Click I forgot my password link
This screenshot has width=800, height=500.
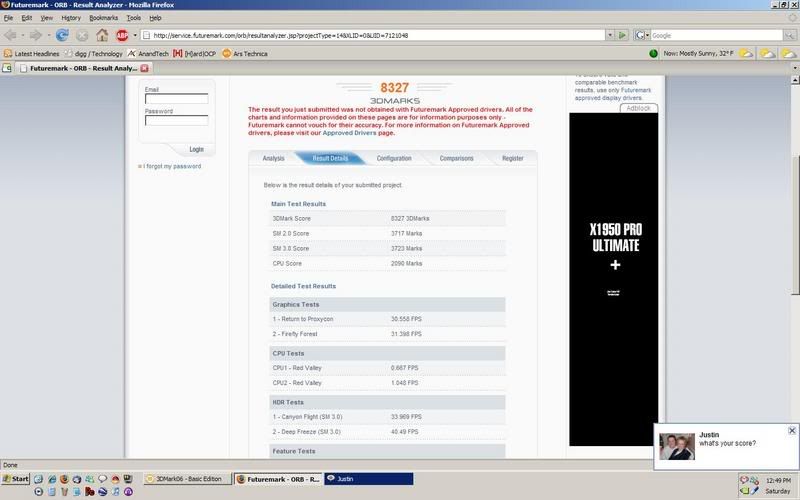coord(172,166)
